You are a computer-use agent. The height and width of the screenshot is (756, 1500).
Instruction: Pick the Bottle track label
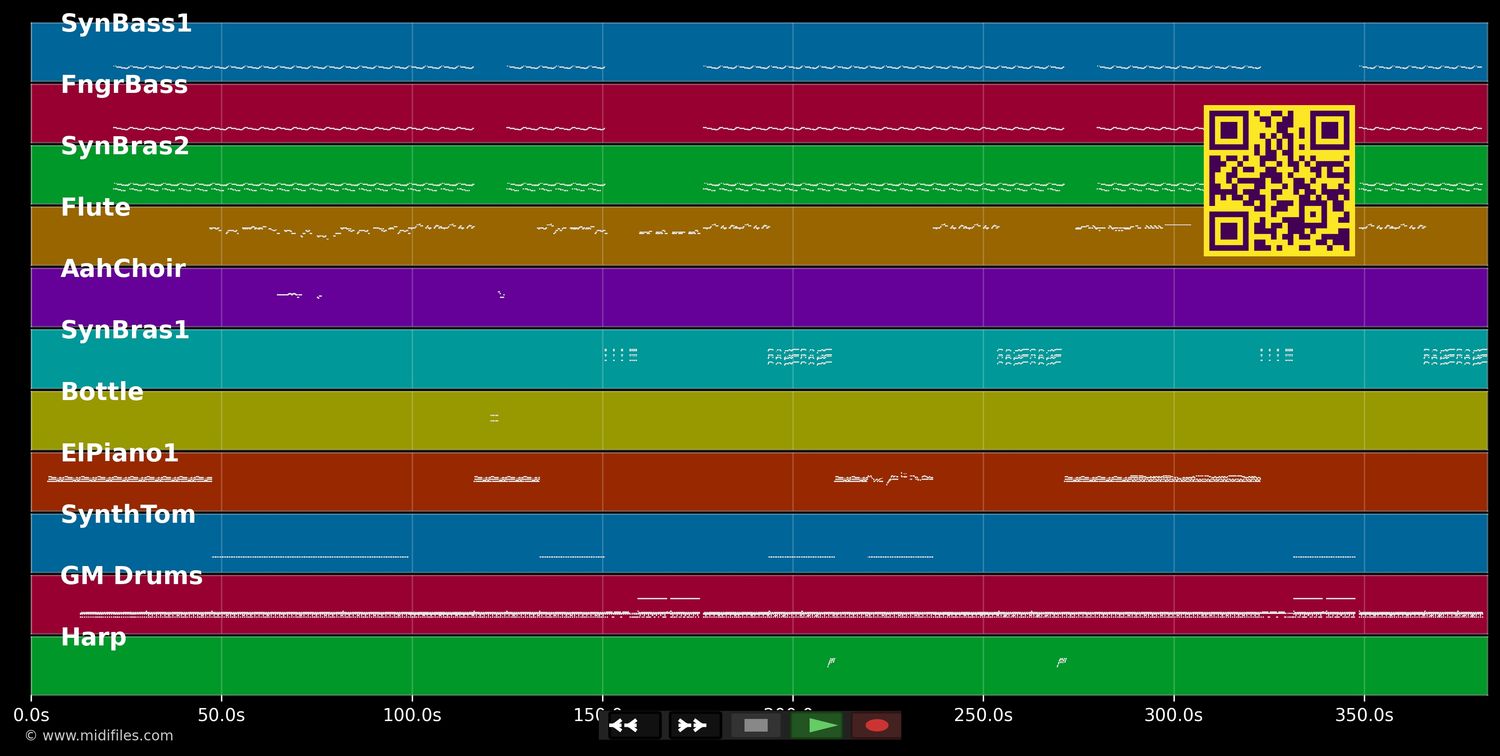tap(102, 392)
